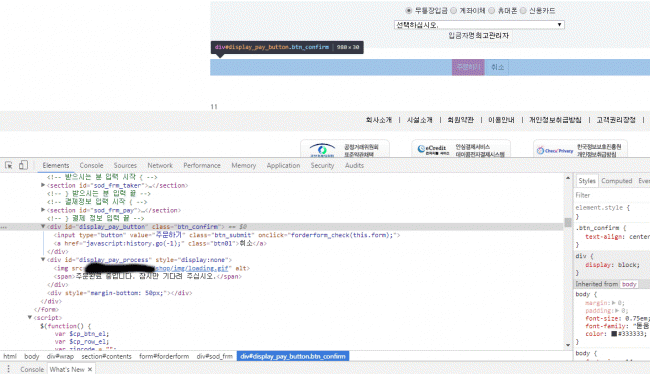Select div#sod_frm in the breadcrumb bar

(215, 356)
